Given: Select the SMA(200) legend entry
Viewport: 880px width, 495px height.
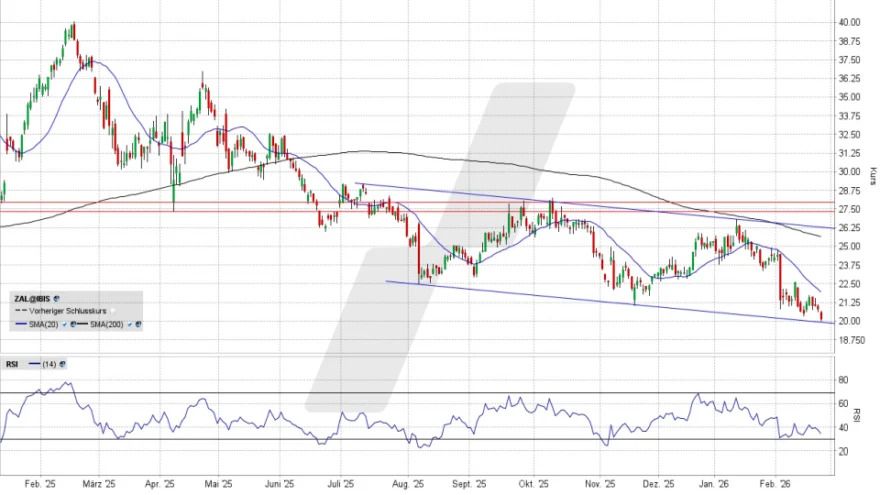Looking at the screenshot, I should point(106,324).
